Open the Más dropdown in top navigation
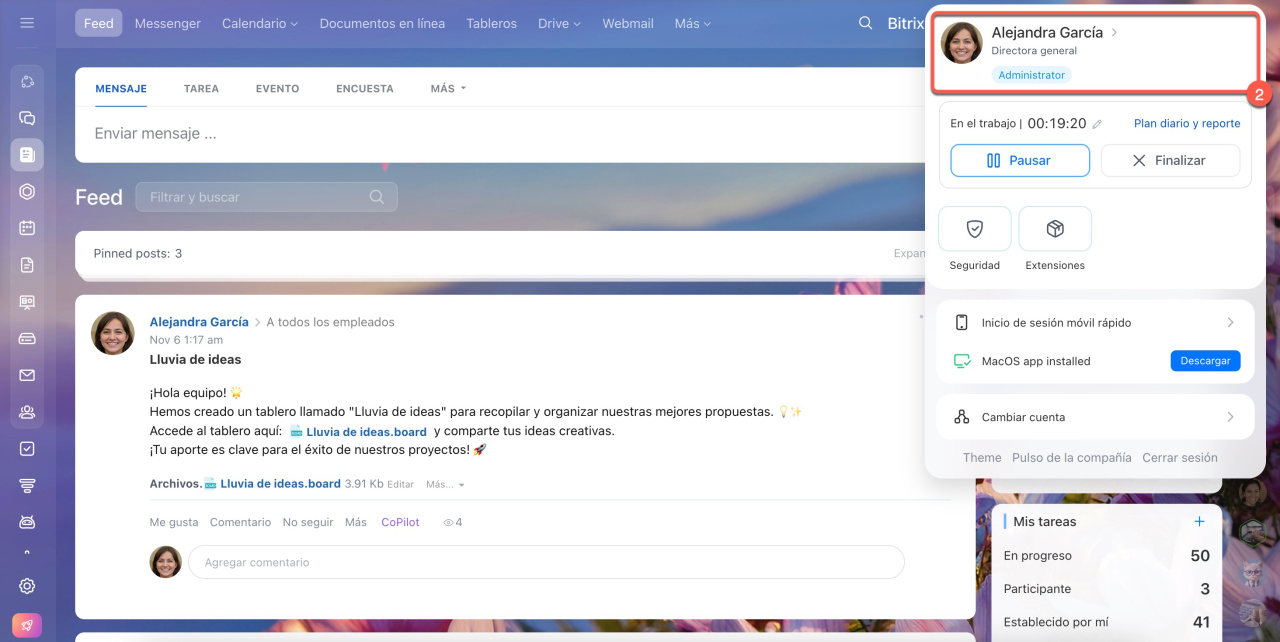Viewport: 1280px width, 642px height. [x=692, y=23]
